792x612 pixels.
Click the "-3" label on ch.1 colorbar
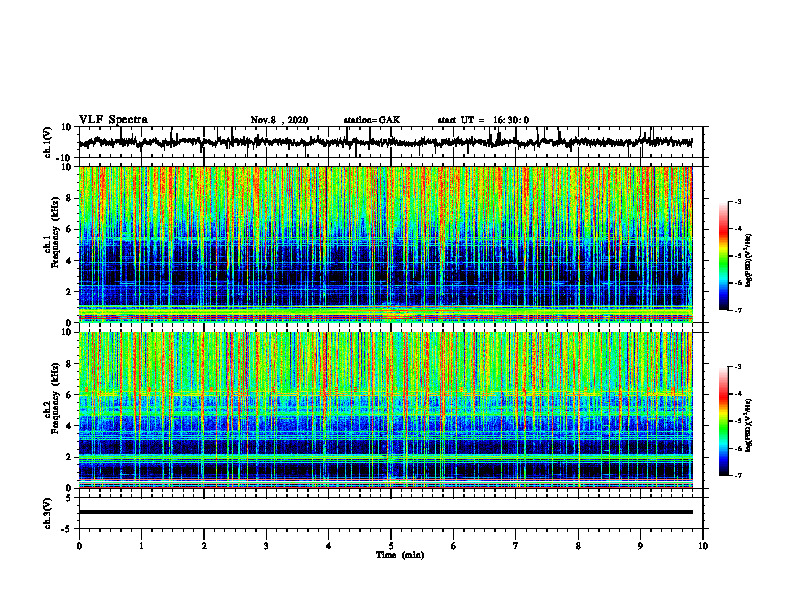[737, 201]
